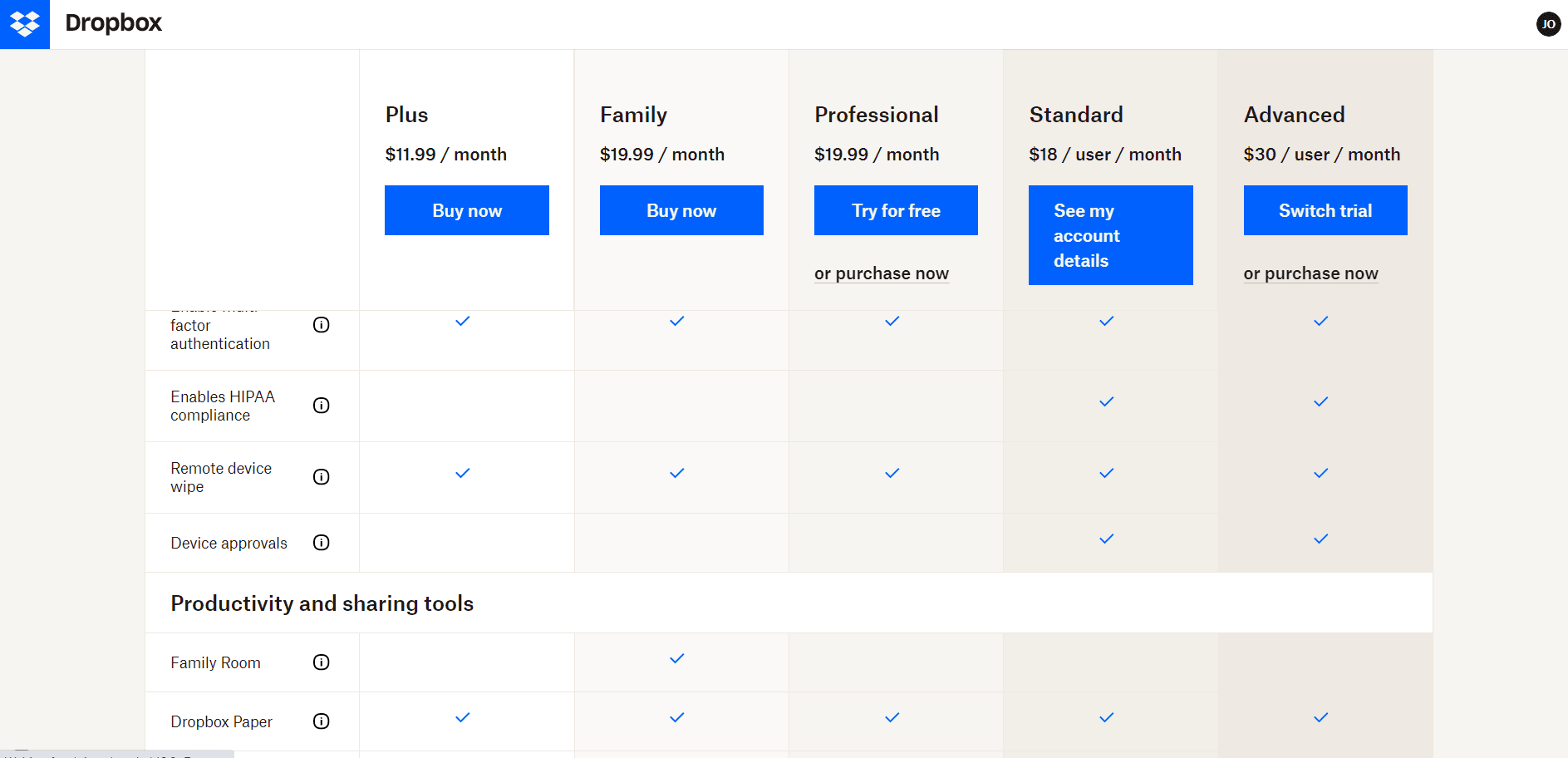This screenshot has height=758, width=1568.
Task: Open 'or purchase now' under Advanced
Action: (x=1310, y=273)
